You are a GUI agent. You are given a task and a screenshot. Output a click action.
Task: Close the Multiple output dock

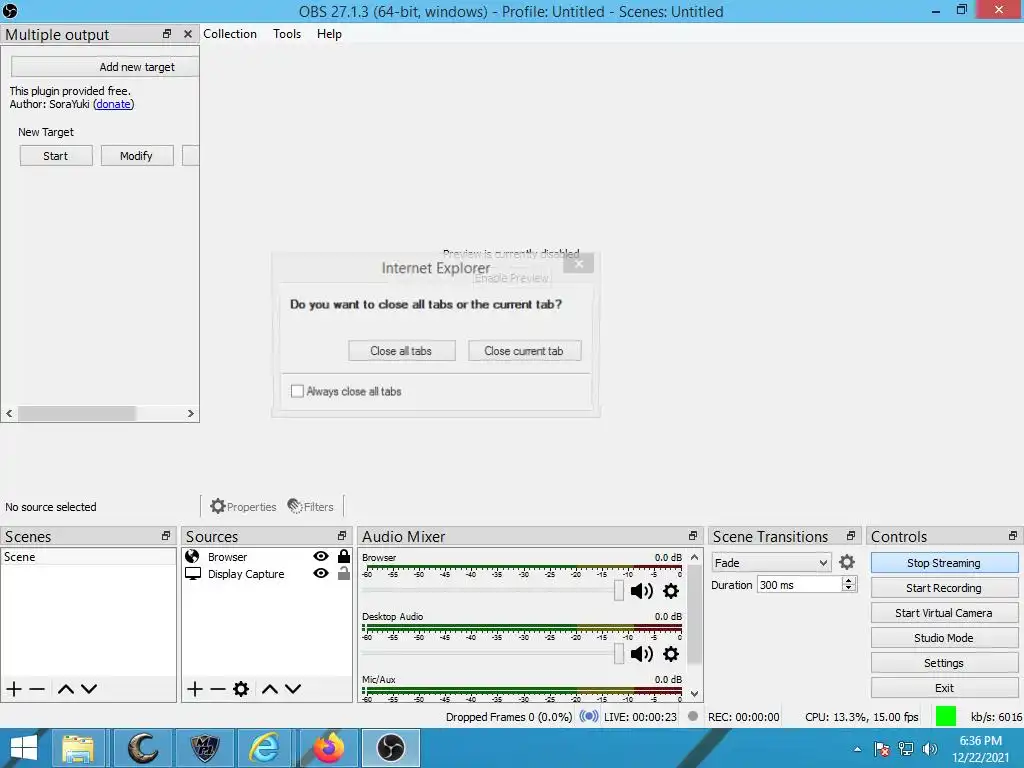[x=188, y=34]
